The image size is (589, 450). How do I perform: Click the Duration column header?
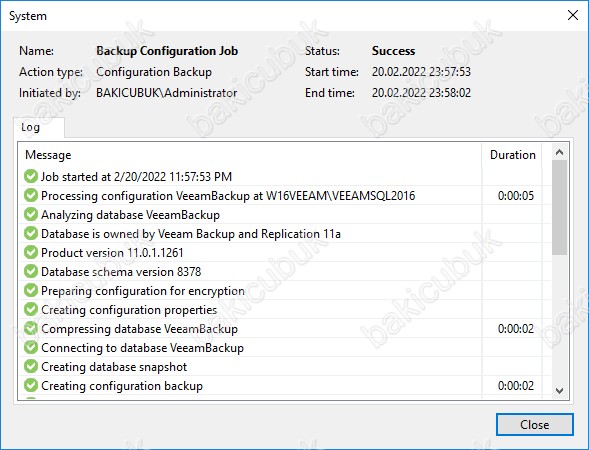[x=512, y=155]
